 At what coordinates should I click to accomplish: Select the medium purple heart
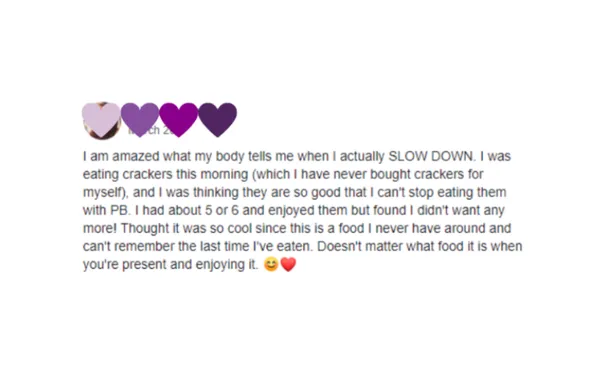[140, 119]
